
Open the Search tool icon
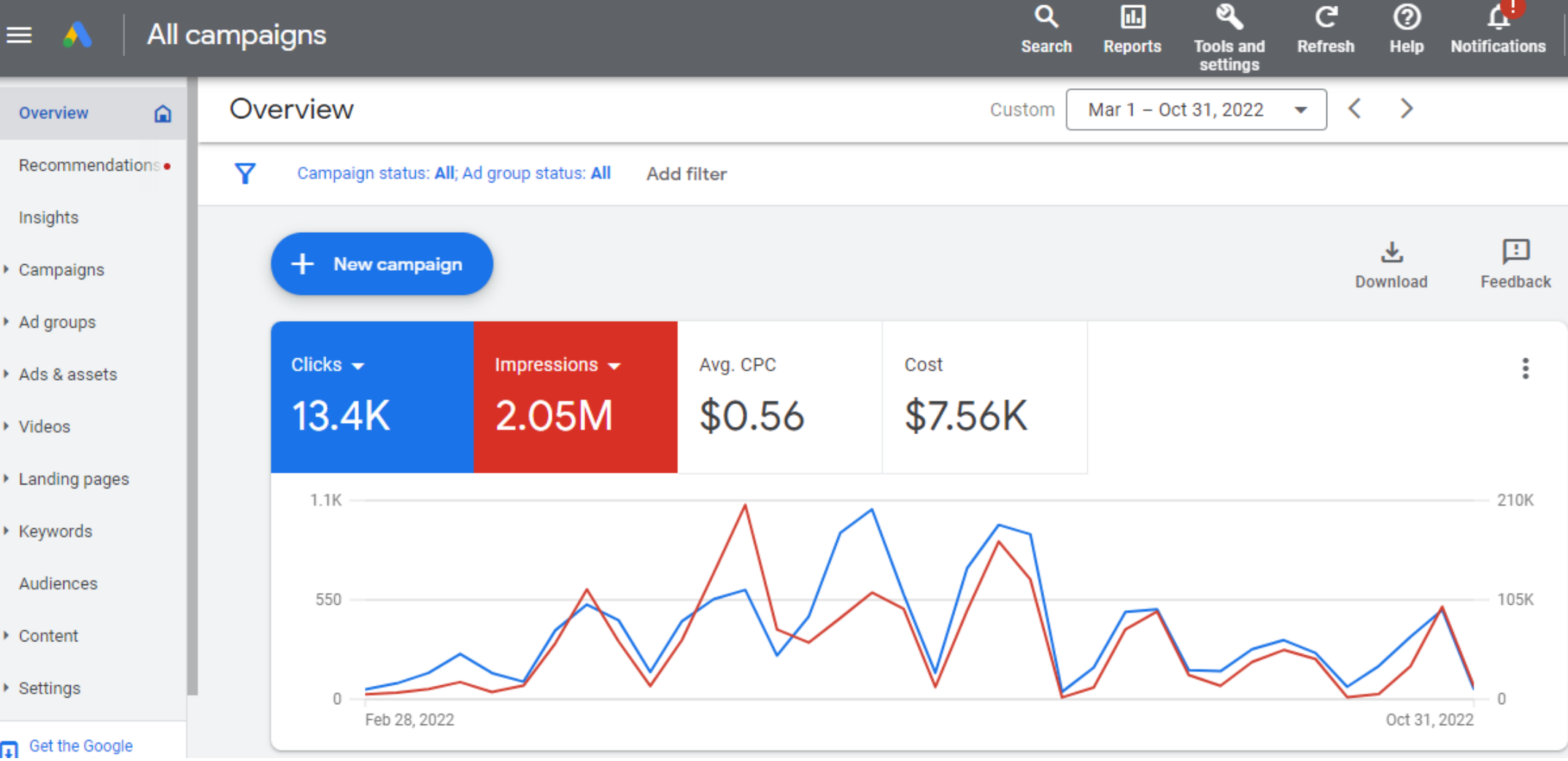[1046, 18]
